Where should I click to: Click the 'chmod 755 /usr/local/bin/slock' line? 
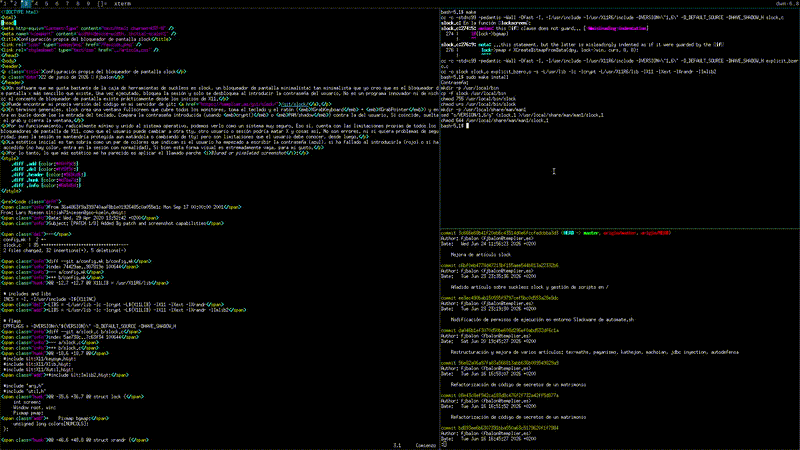coord(479,98)
